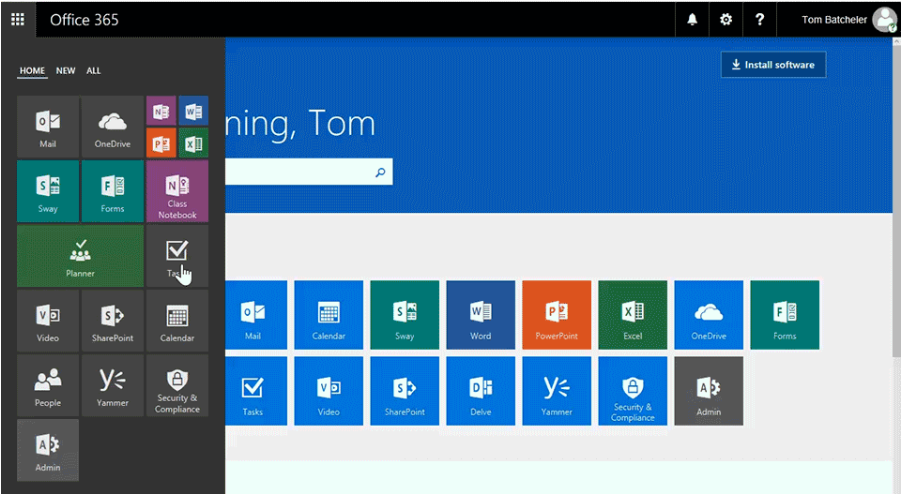Open Video tile in launcher panel
The height and width of the screenshot is (495, 903).
click(48, 321)
